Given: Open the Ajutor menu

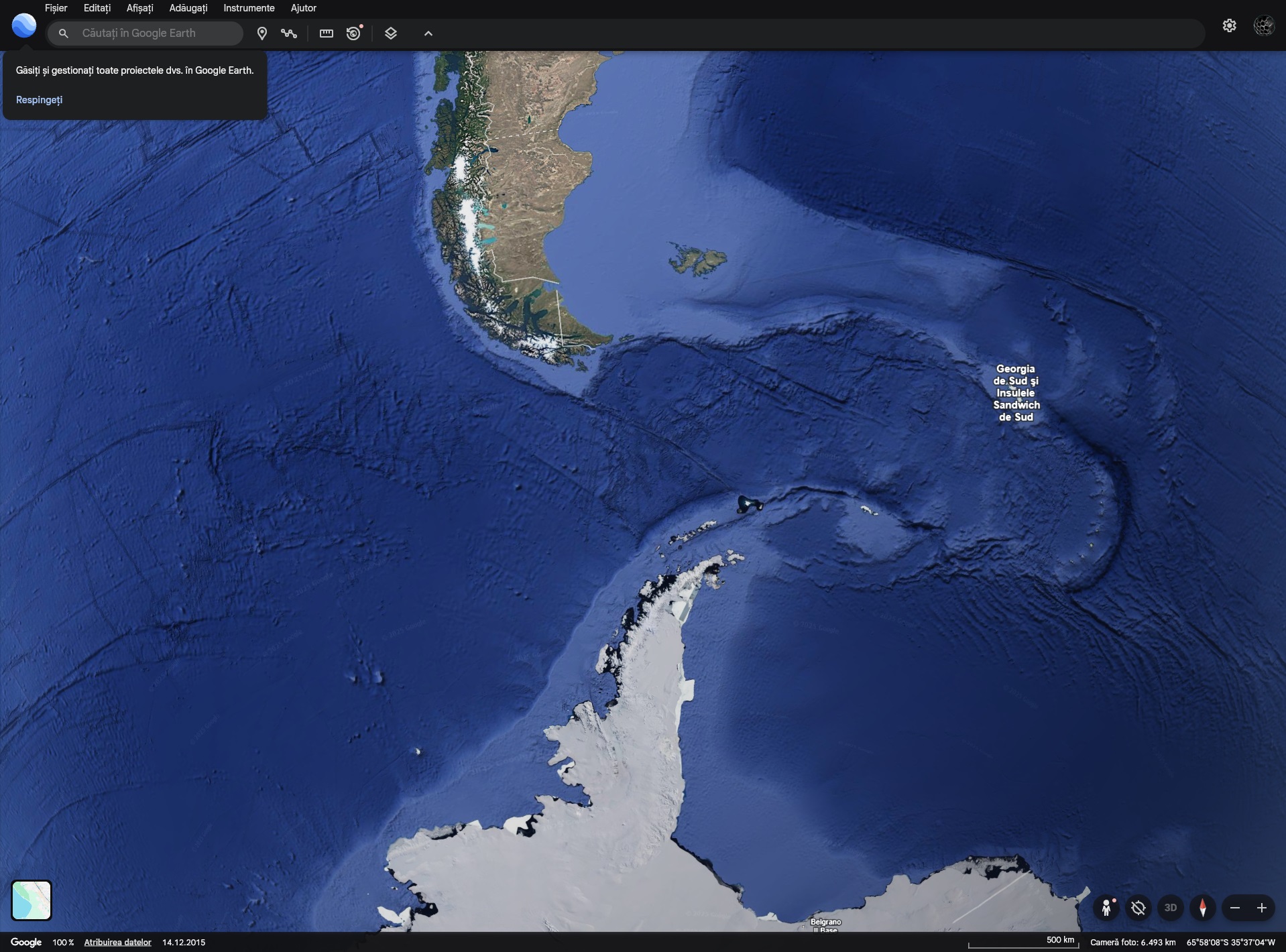Looking at the screenshot, I should point(304,8).
